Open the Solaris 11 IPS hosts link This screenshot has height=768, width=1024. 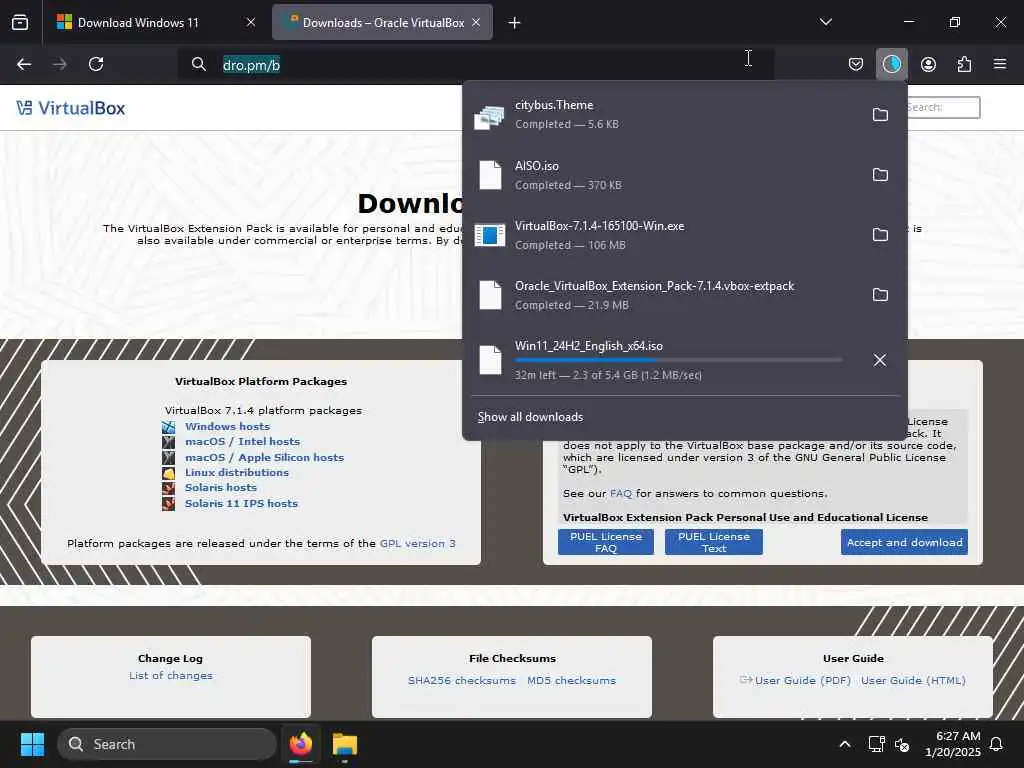pos(241,504)
